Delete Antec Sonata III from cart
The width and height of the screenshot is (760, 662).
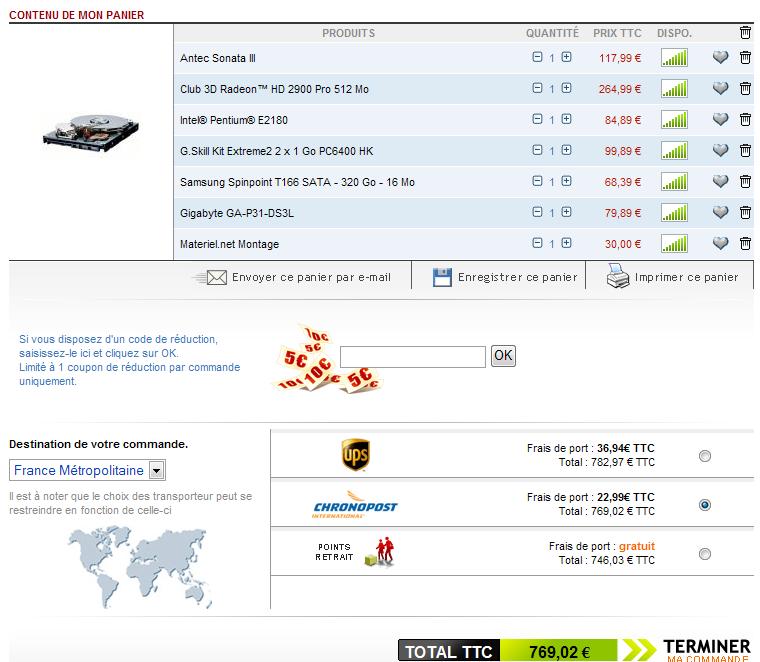click(x=745, y=58)
